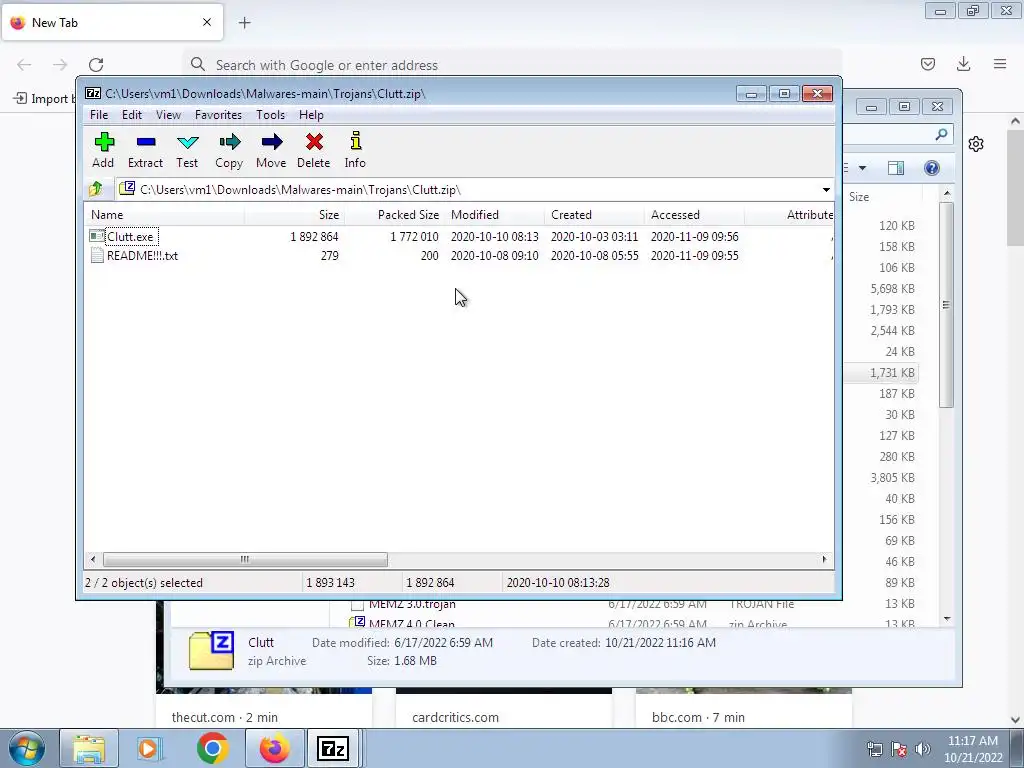
Task: Extract files using the Extract icon
Action: click(145, 150)
